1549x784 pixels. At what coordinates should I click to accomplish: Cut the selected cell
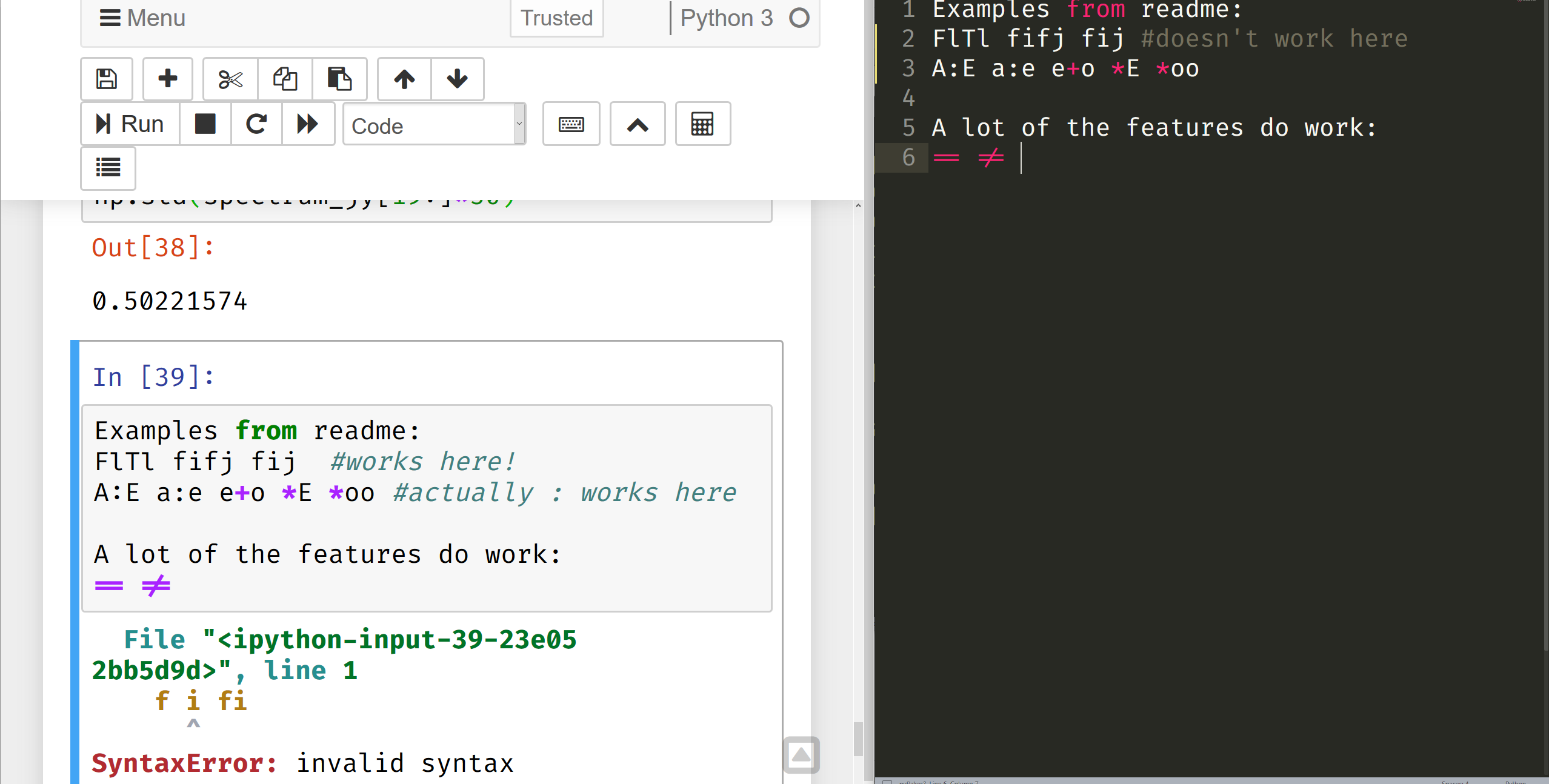[230, 79]
